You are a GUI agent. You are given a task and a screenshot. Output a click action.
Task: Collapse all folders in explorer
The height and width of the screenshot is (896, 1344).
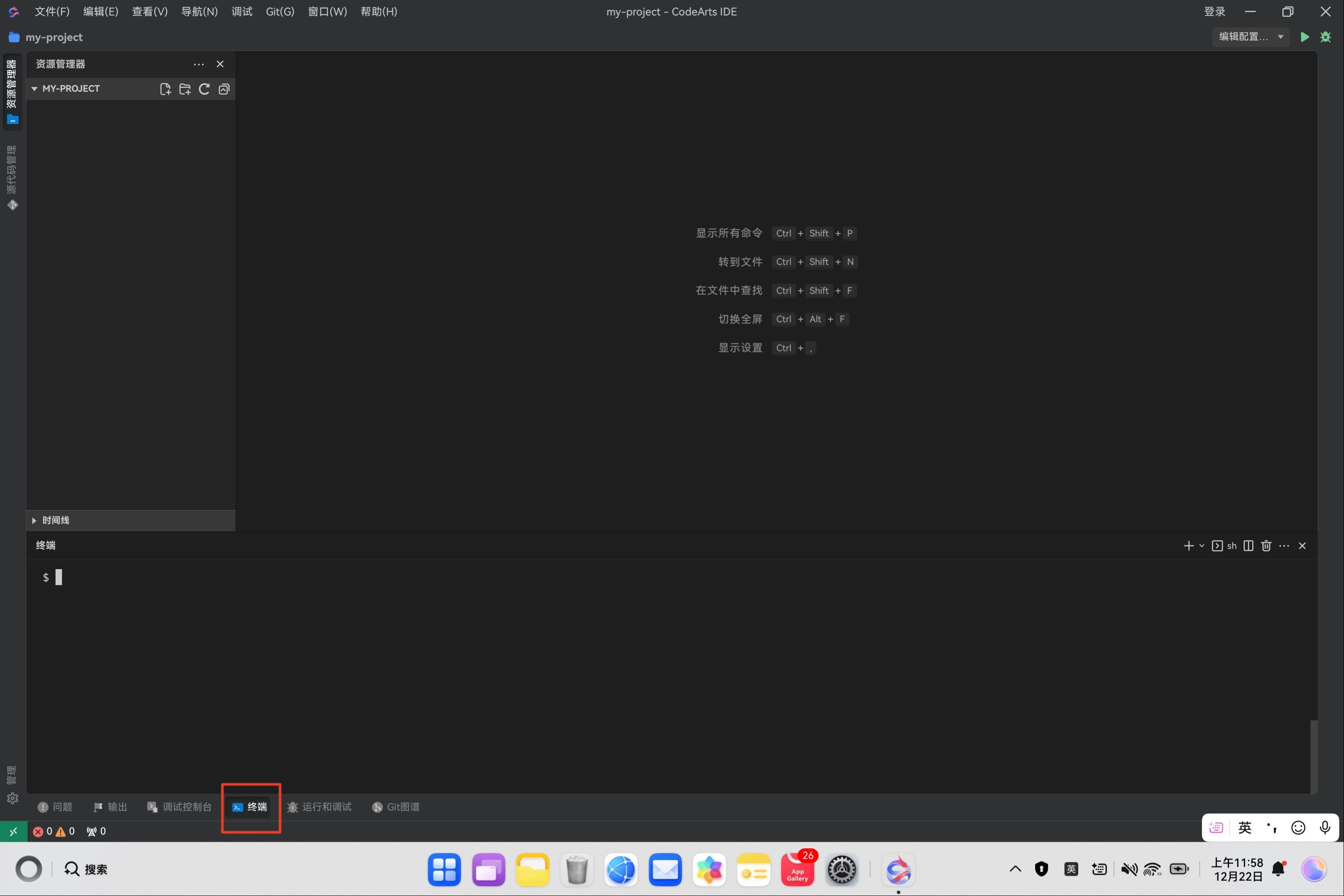coord(224,89)
